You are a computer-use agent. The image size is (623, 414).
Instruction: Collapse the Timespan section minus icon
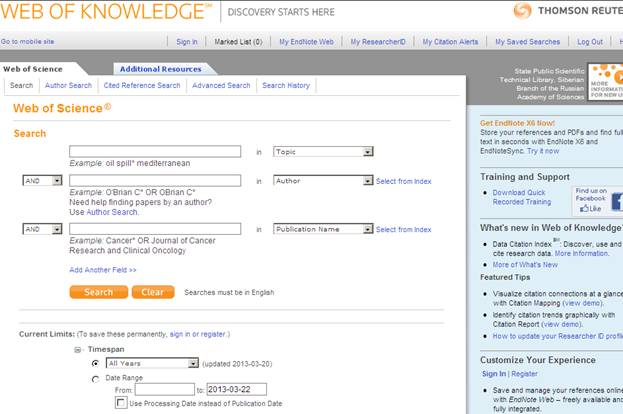click(77, 350)
